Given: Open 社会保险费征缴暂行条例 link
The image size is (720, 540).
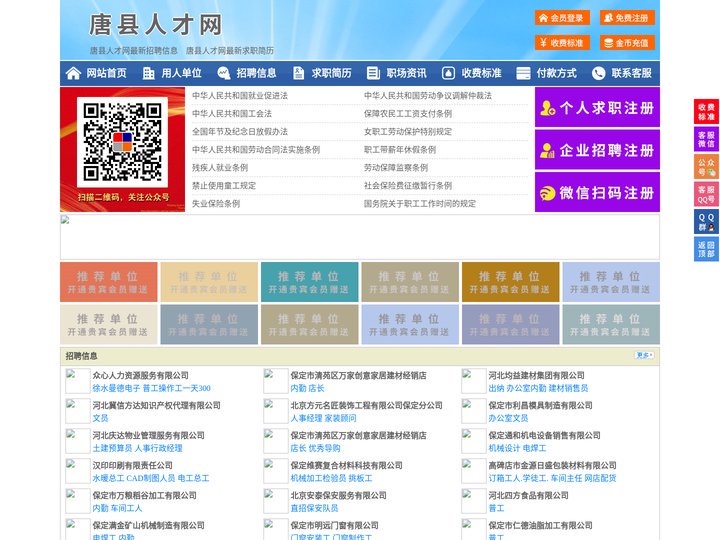Looking at the screenshot, I should 408,186.
